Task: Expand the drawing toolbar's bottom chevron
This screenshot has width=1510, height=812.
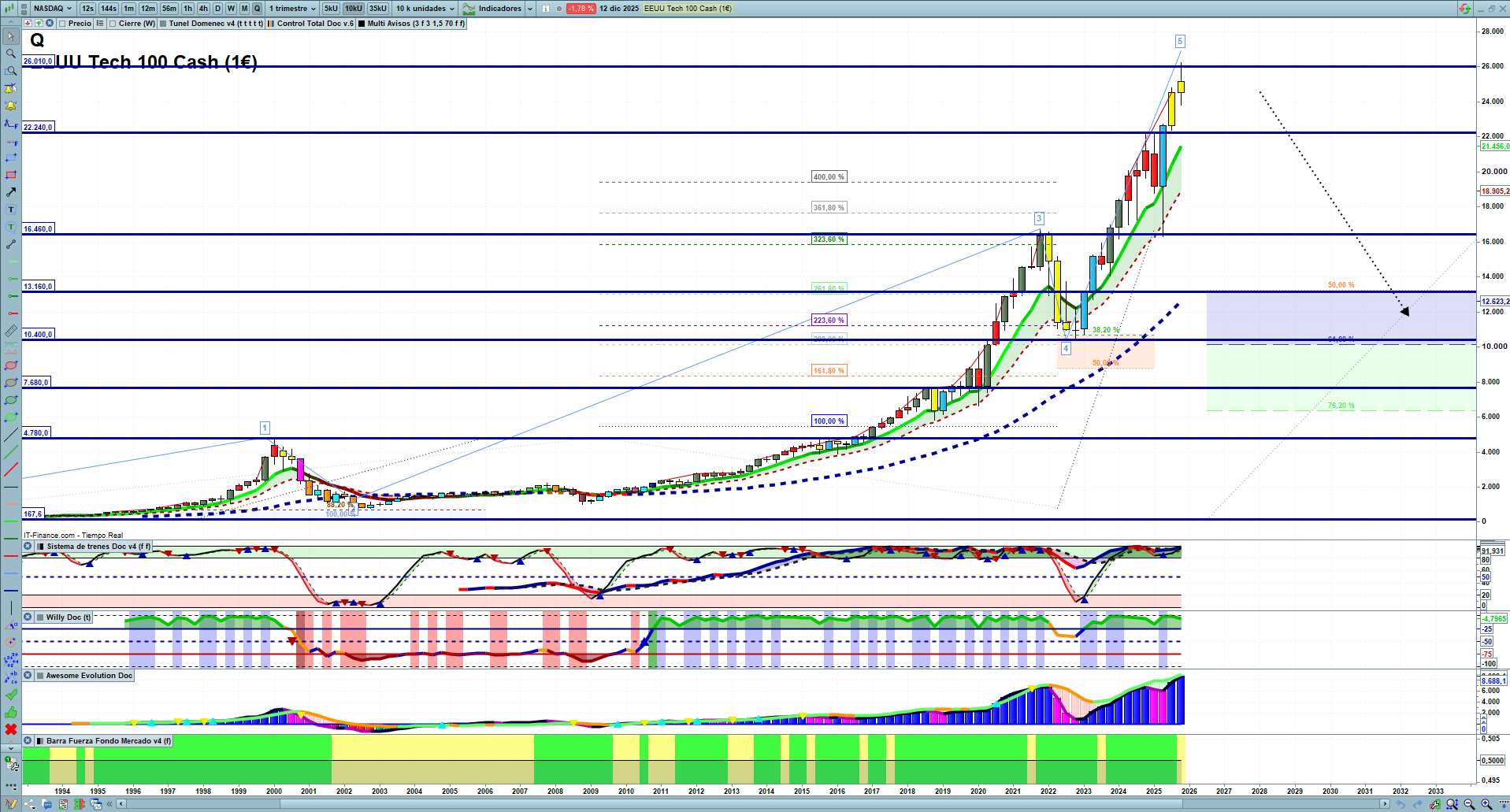Action: point(11,747)
